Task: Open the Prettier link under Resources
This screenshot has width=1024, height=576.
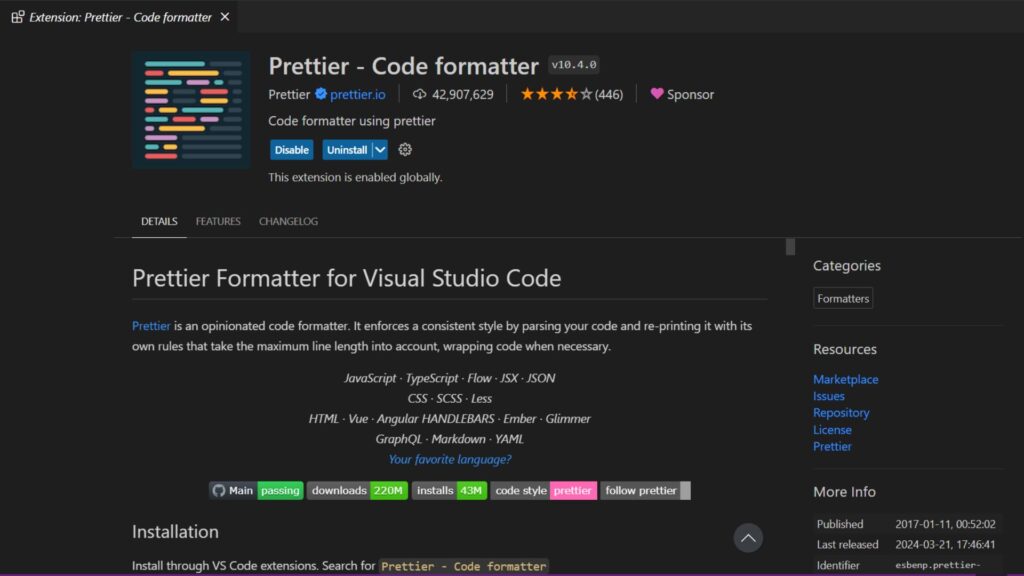Action: tap(832, 447)
